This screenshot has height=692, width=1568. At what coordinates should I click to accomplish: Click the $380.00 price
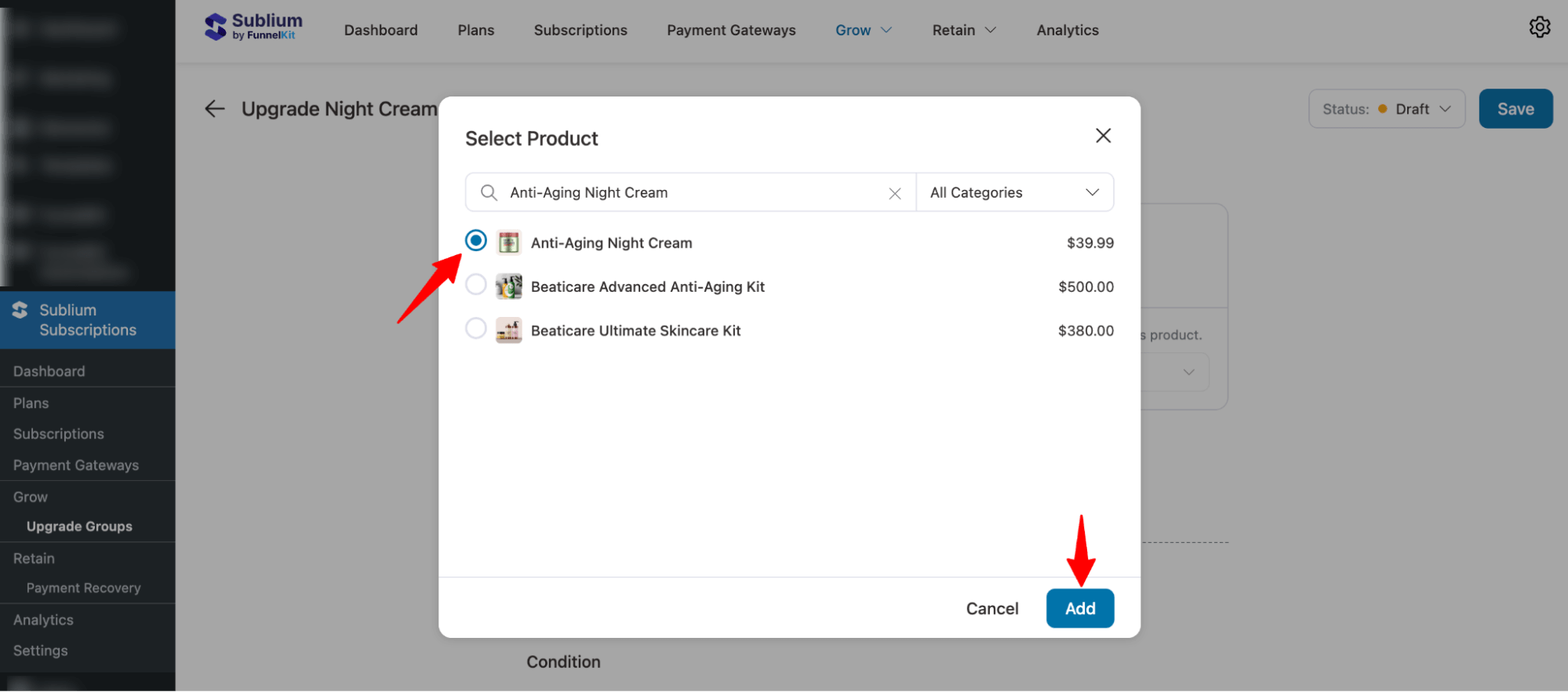pos(1086,331)
